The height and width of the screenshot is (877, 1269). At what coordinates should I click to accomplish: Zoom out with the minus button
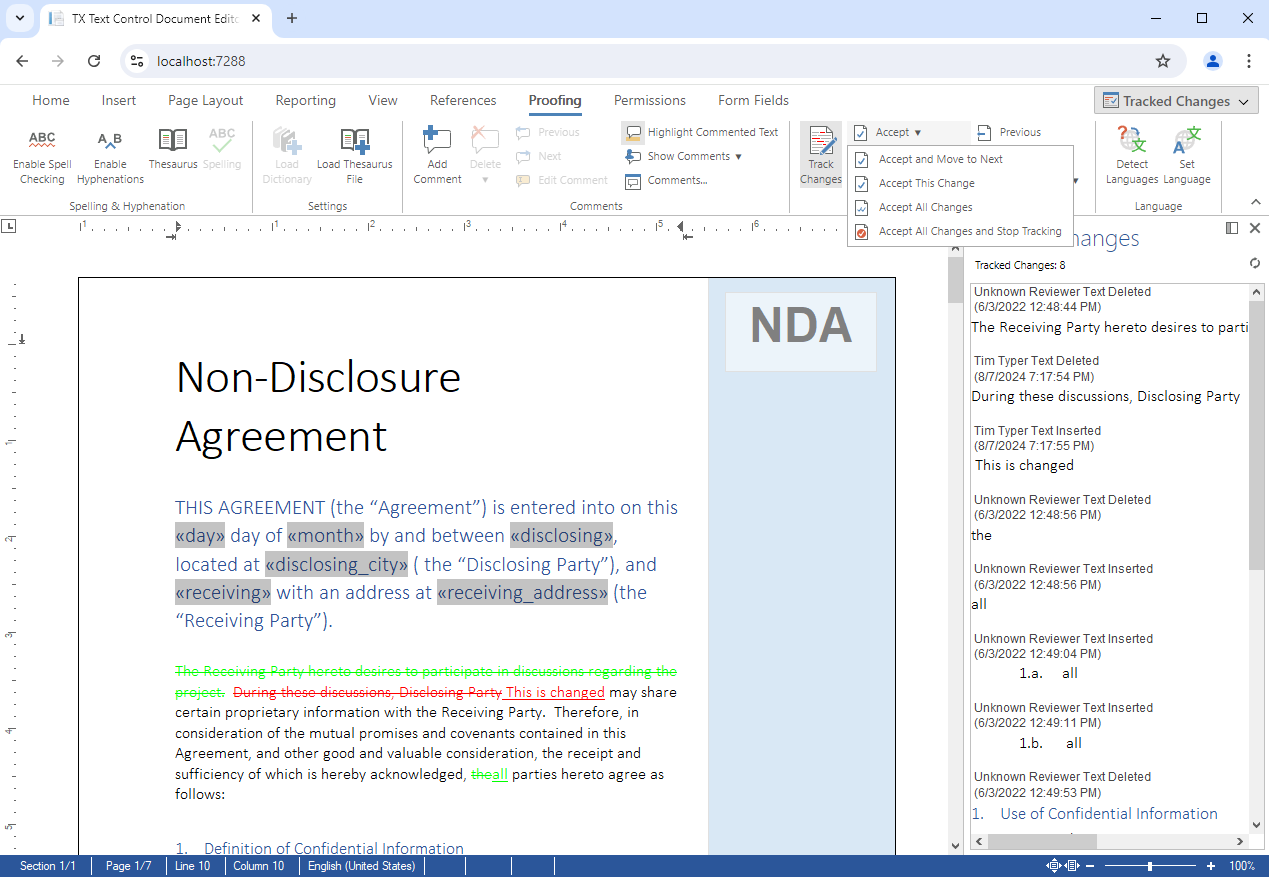(x=1090, y=866)
